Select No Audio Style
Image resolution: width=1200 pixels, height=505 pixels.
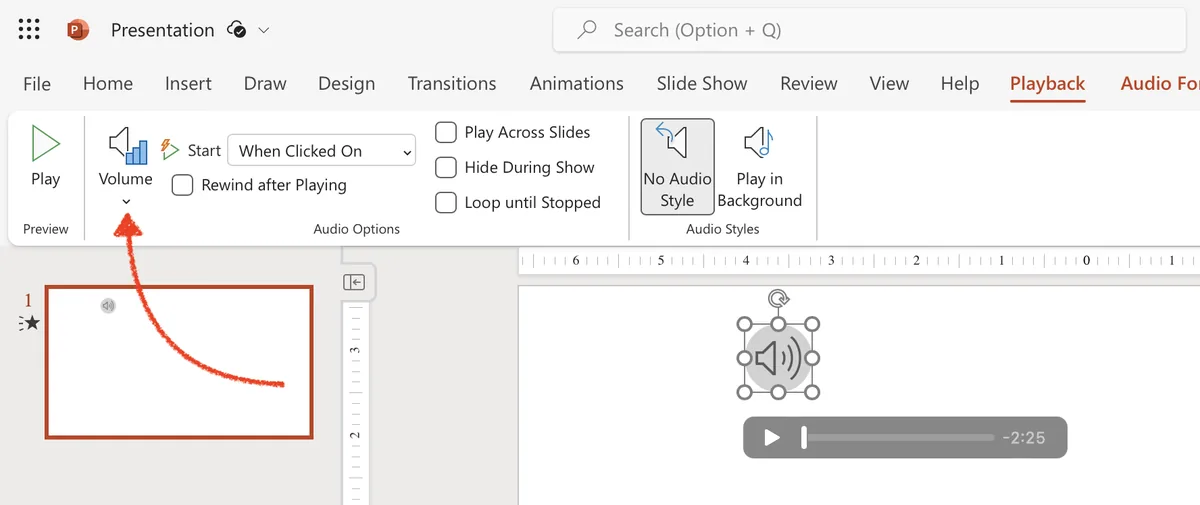pos(677,166)
